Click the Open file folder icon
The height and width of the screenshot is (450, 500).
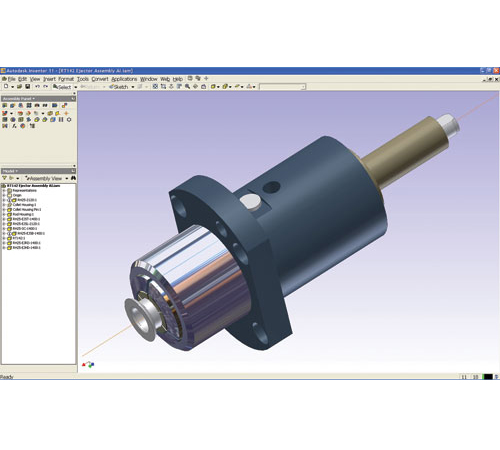(x=19, y=86)
